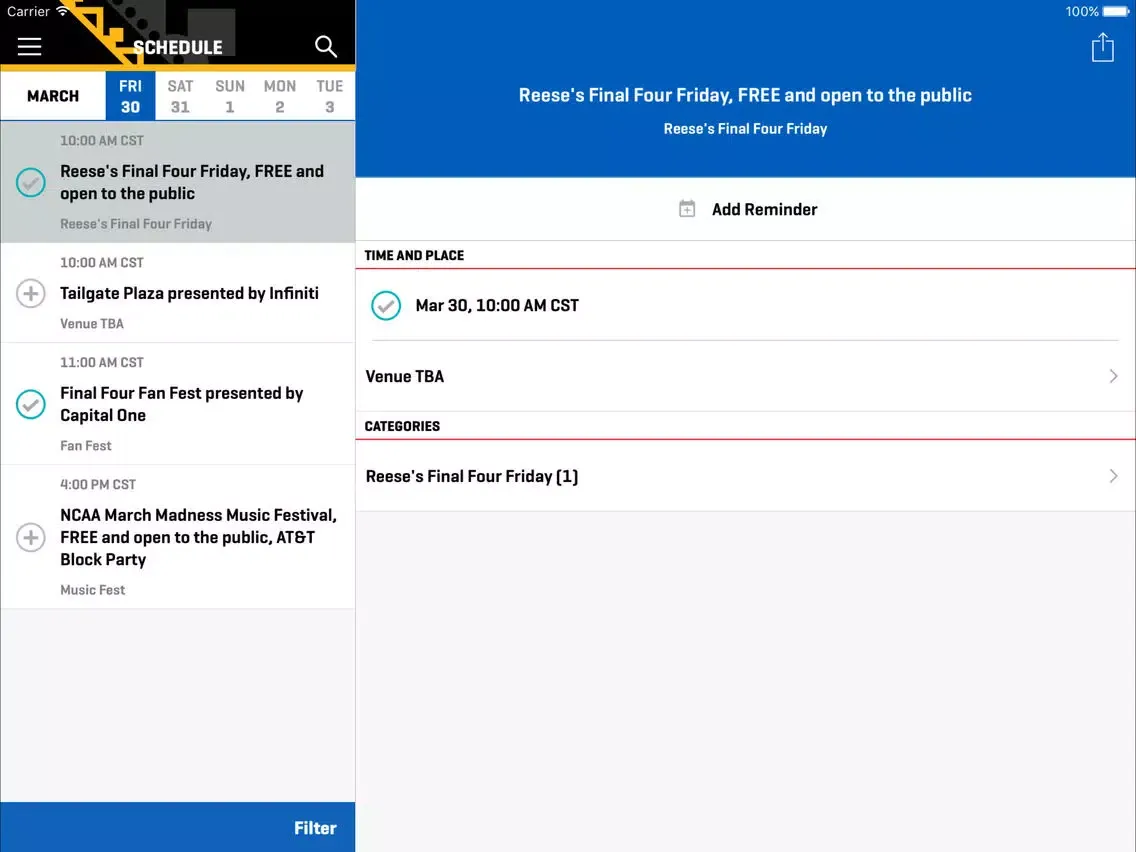This screenshot has width=1136, height=852.
Task: Click the Carrier status text
Action: click(28, 12)
